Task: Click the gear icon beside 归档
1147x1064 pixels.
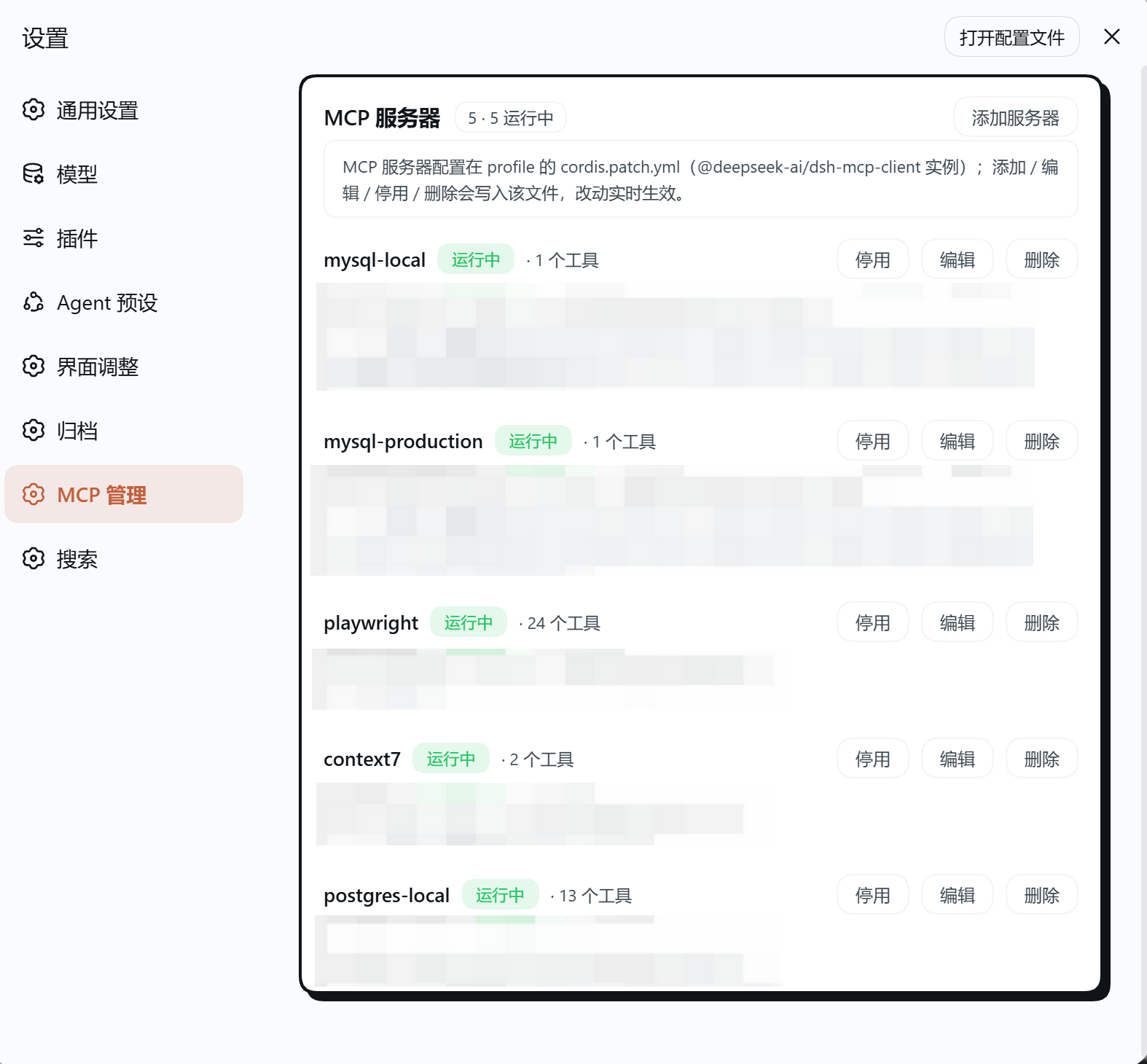Action: coord(34,431)
